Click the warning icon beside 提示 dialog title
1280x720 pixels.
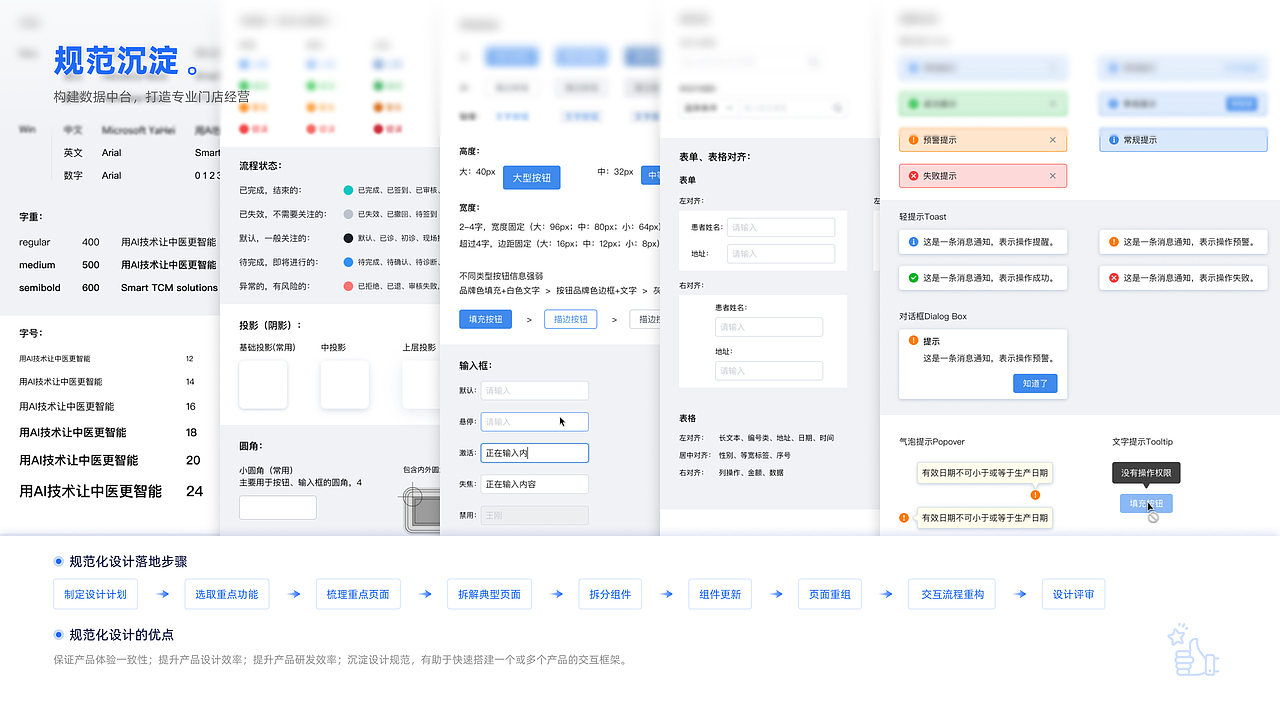tap(913, 341)
